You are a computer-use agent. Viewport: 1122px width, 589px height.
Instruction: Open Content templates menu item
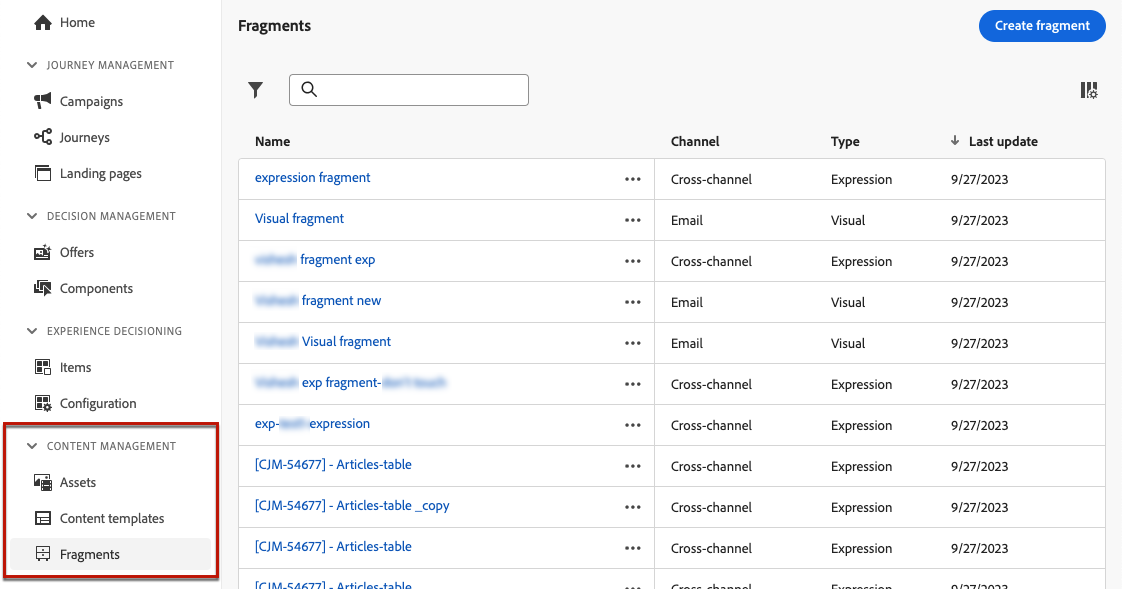click(112, 518)
